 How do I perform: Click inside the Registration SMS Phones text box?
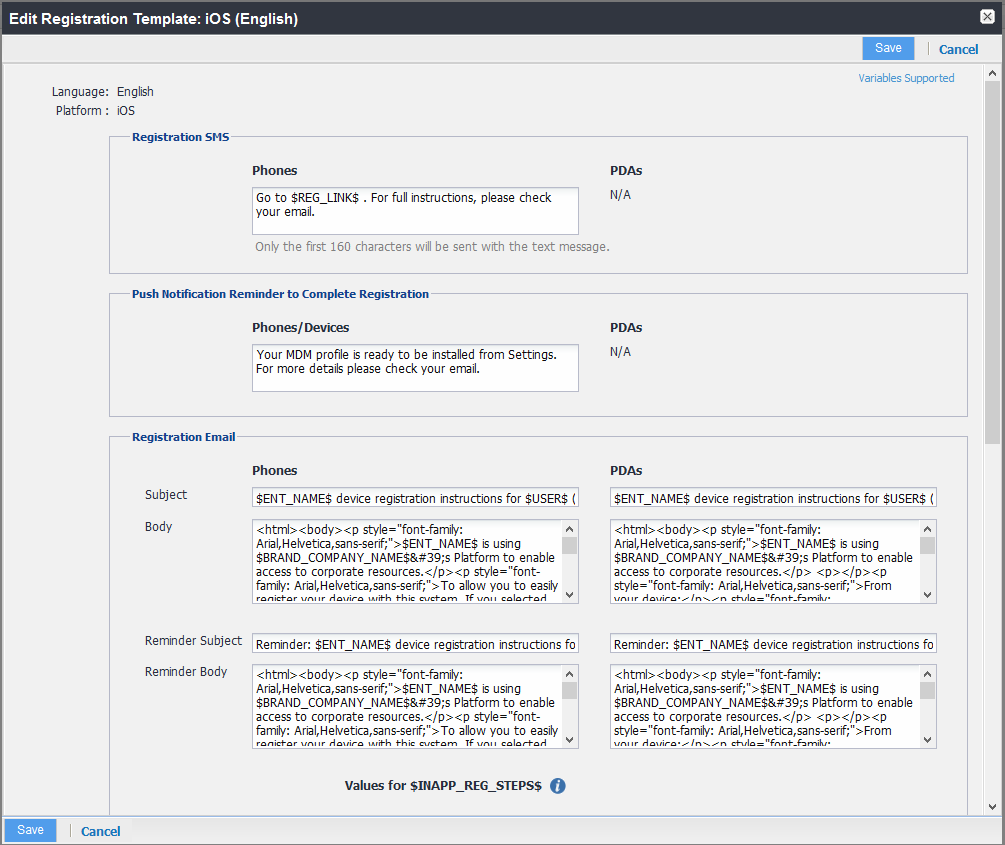tap(415, 210)
